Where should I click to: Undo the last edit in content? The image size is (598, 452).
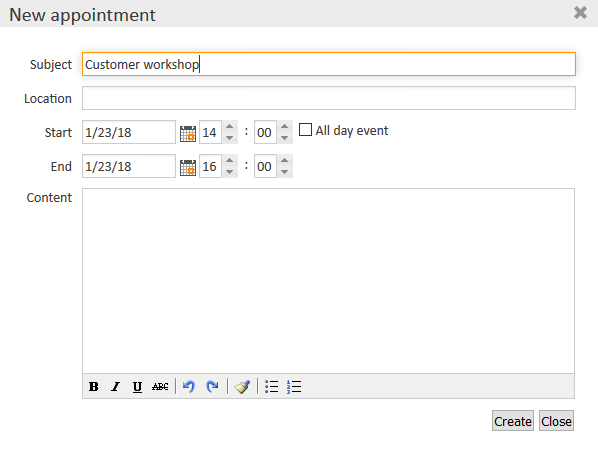coord(189,387)
